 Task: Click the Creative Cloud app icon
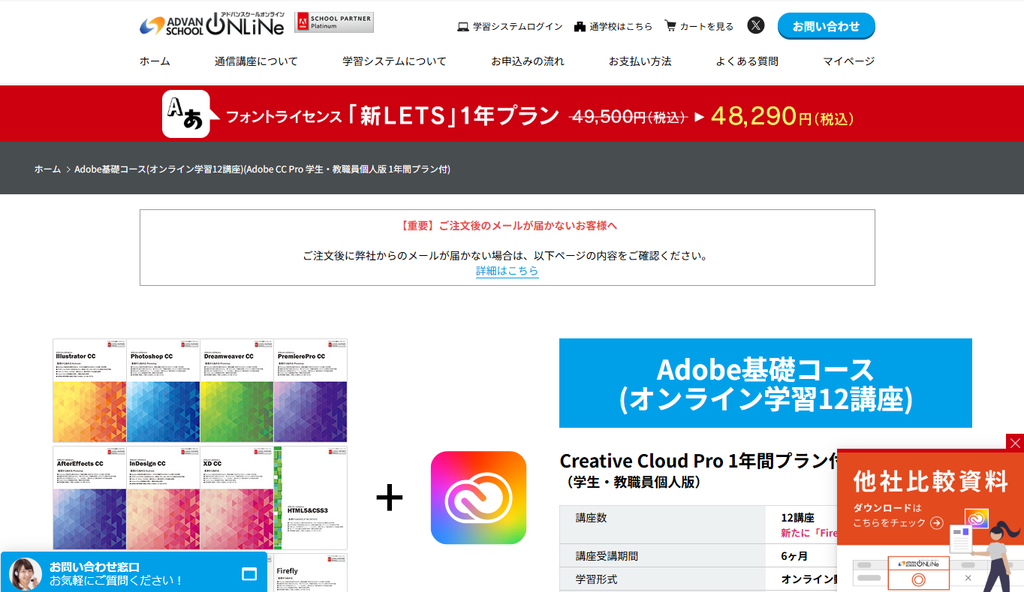click(x=478, y=498)
